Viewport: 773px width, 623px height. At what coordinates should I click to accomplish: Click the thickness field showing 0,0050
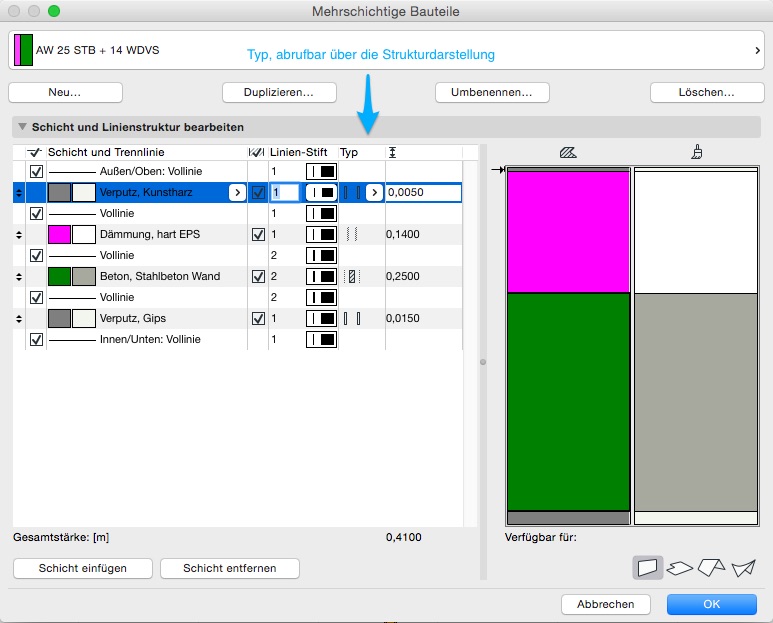pyautogui.click(x=422, y=192)
